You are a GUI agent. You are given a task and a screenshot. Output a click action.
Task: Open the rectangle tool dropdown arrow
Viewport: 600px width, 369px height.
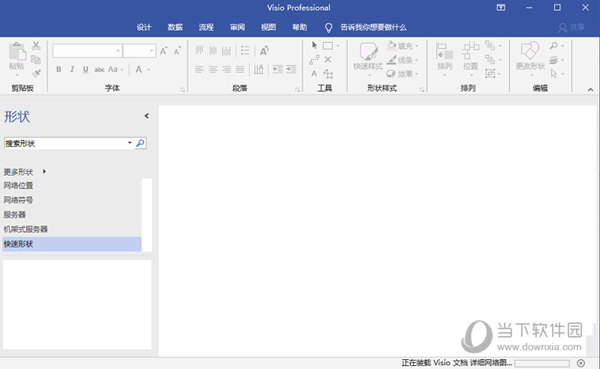pos(338,46)
